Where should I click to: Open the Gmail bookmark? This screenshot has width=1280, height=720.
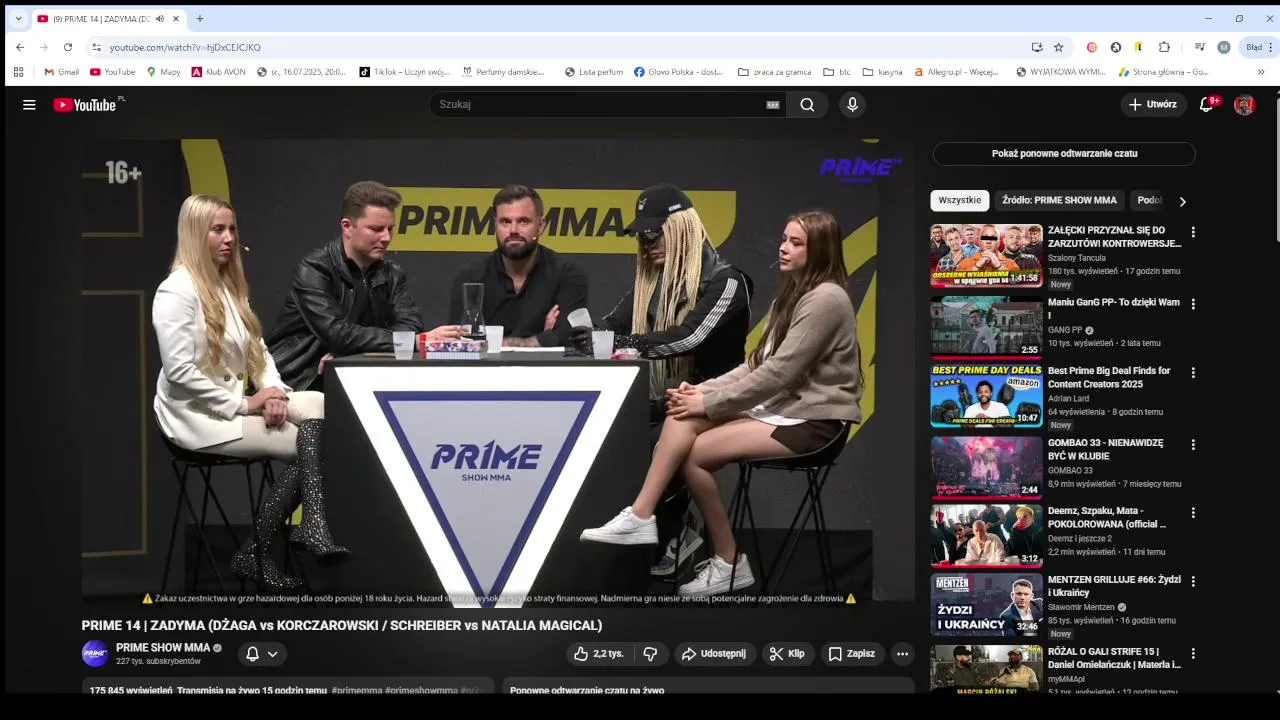[61, 72]
